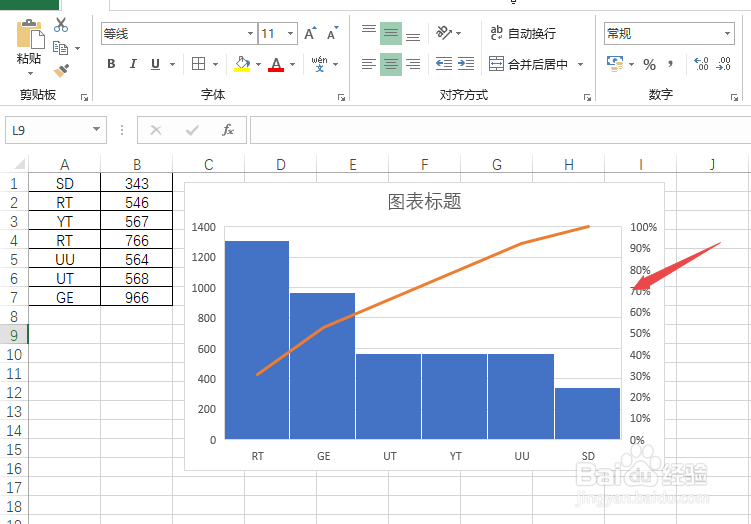Open the number format 常规 dropdown
This screenshot has height=524, width=751.
(x=727, y=34)
